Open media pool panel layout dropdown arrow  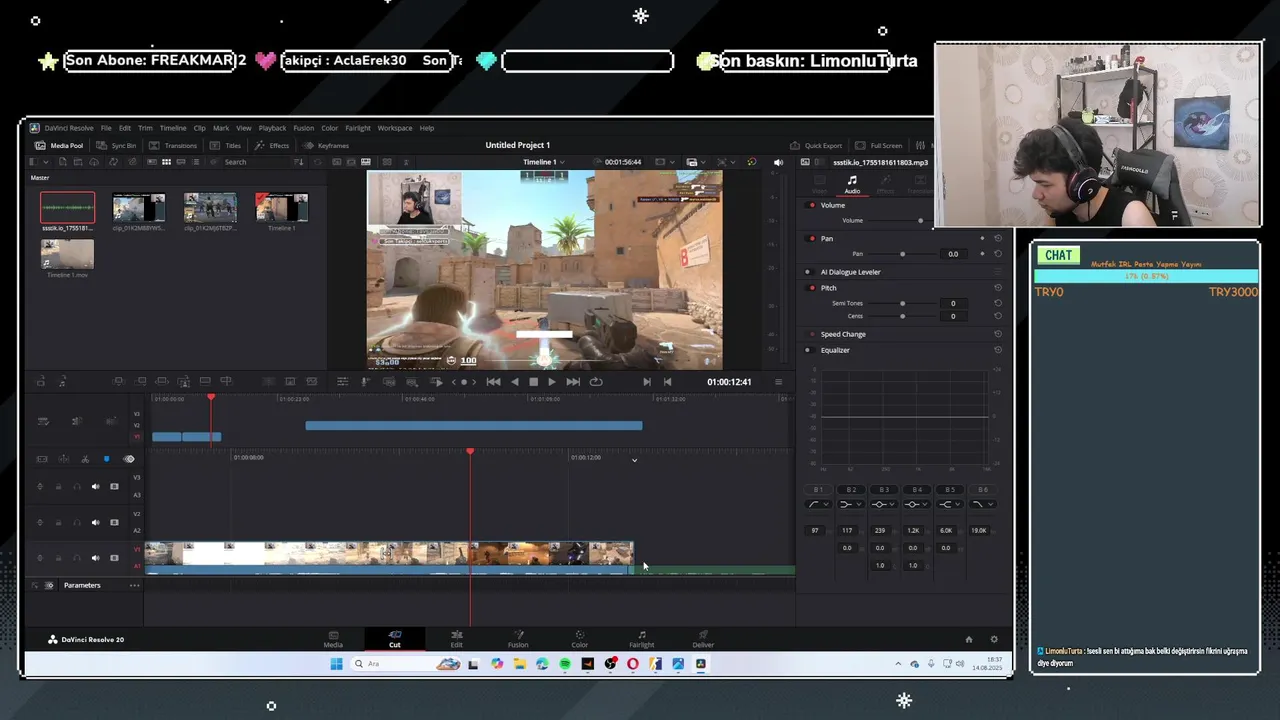point(46,162)
